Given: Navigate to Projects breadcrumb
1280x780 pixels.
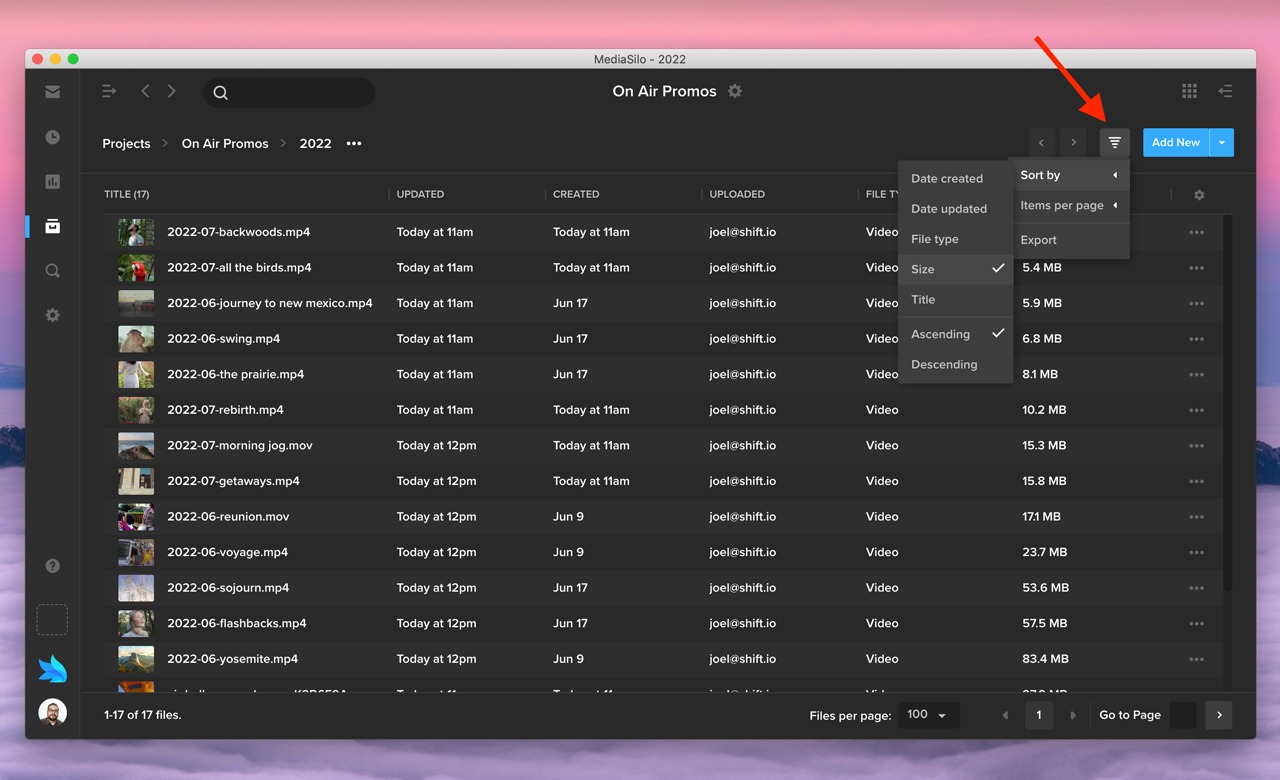Looking at the screenshot, I should click(126, 144).
